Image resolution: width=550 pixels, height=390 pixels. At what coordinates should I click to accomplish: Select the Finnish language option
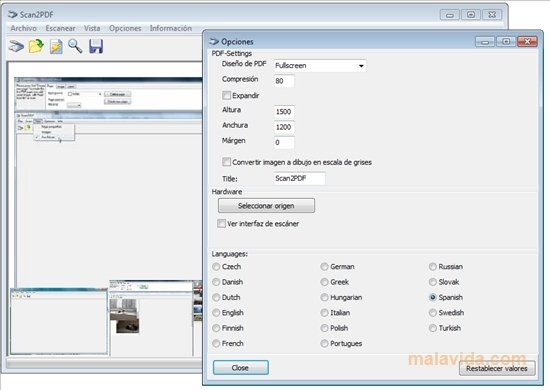[216, 328]
